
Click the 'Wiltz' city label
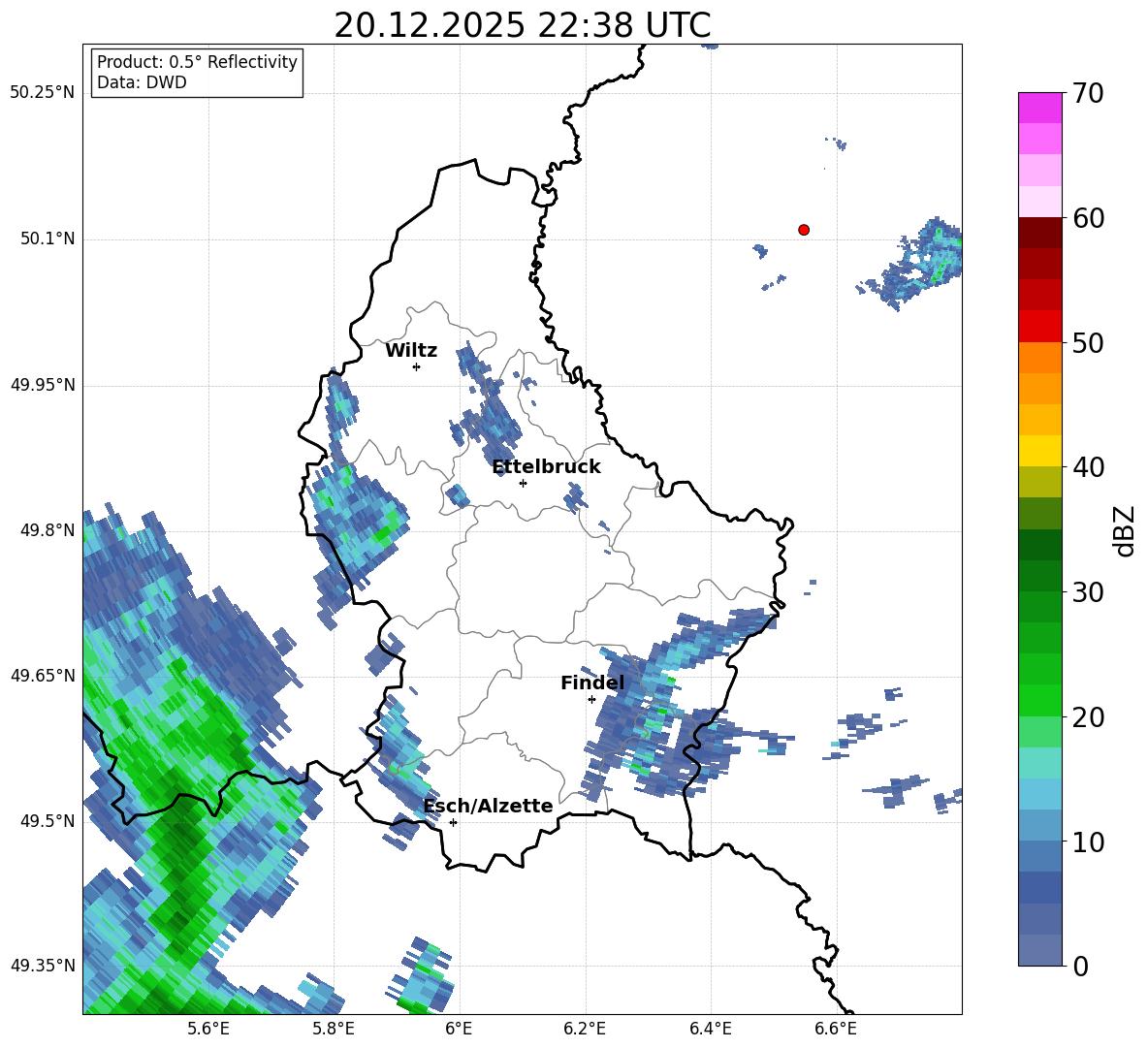tap(411, 351)
